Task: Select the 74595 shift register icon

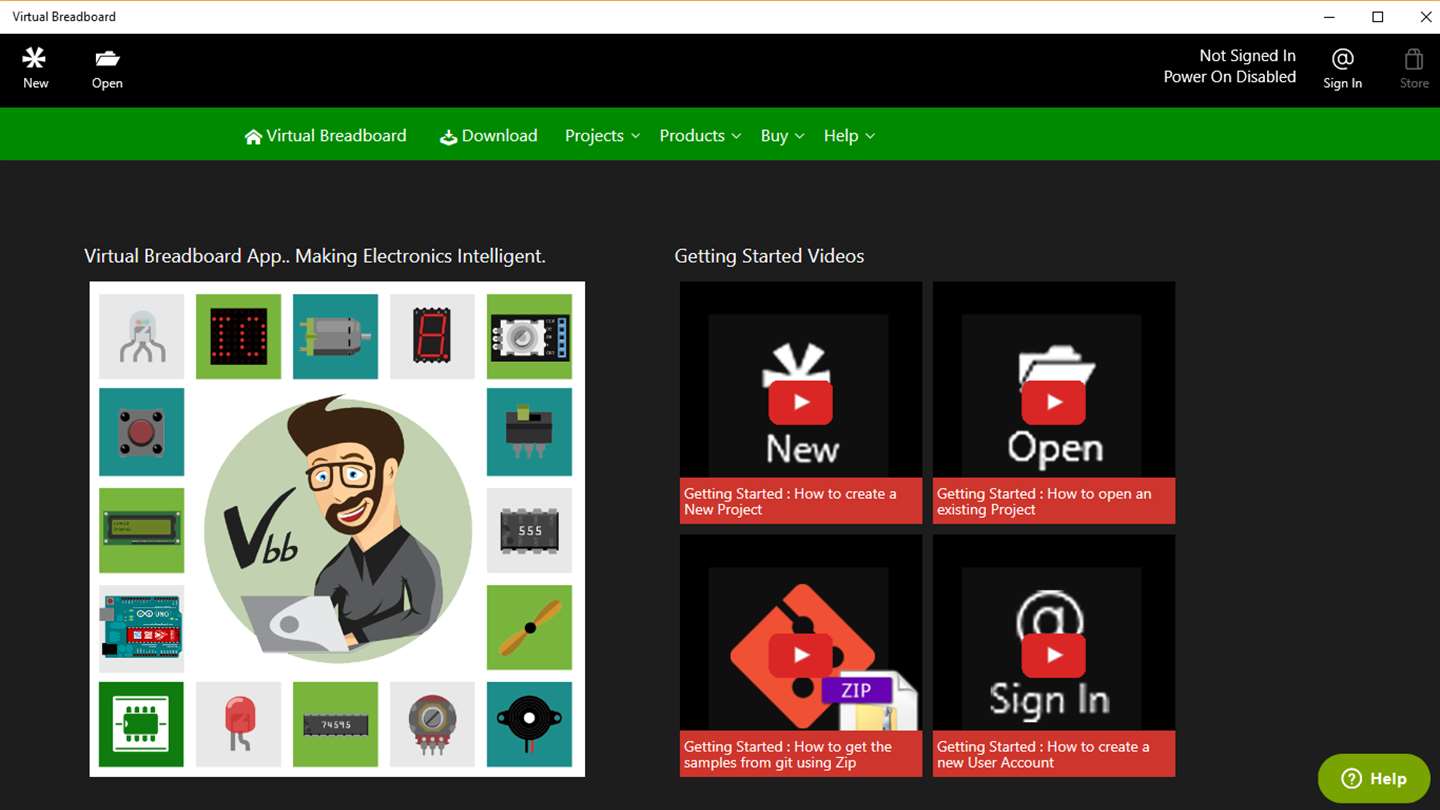Action: (335, 724)
